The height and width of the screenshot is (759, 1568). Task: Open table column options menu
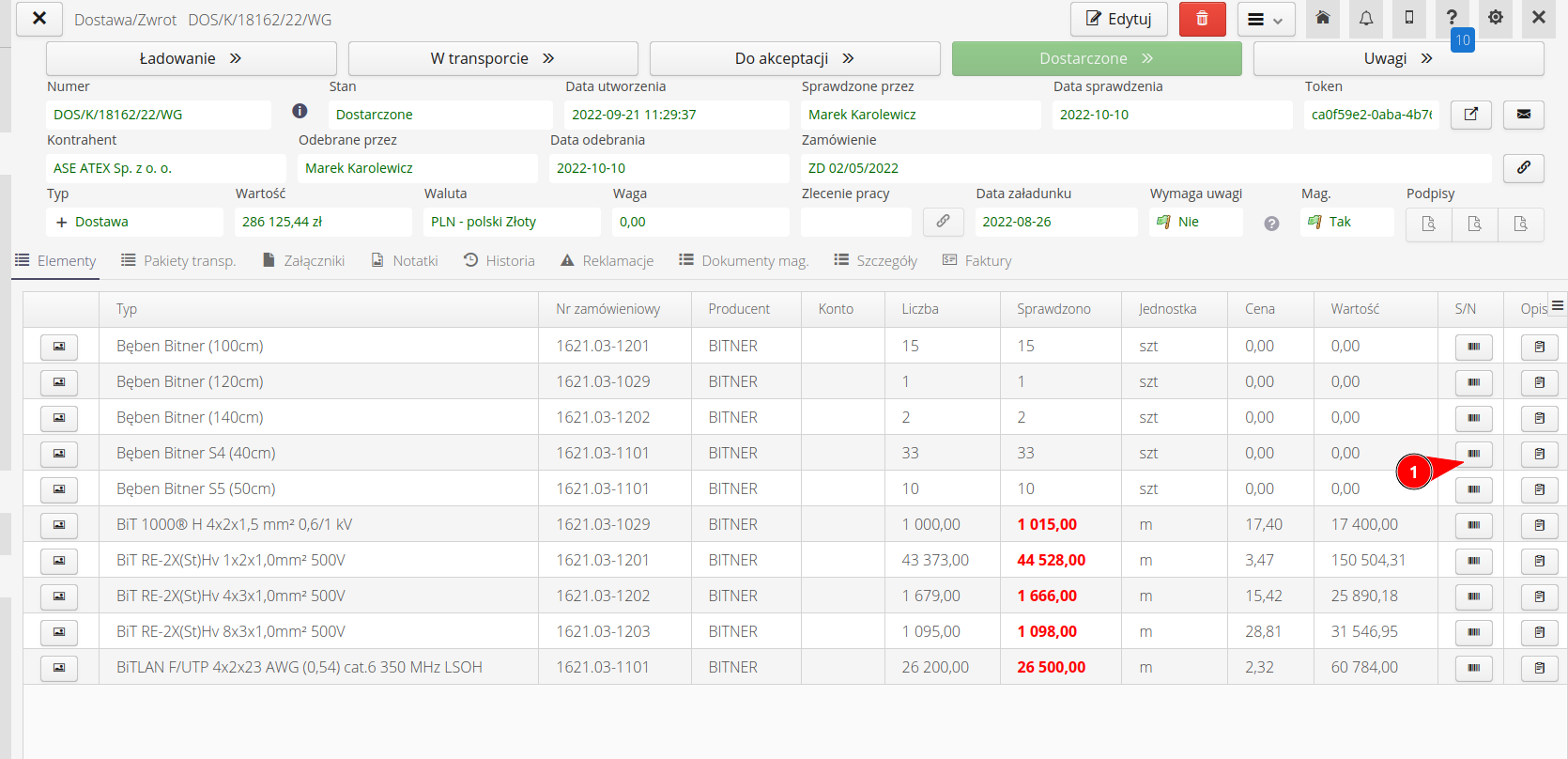[x=1557, y=306]
